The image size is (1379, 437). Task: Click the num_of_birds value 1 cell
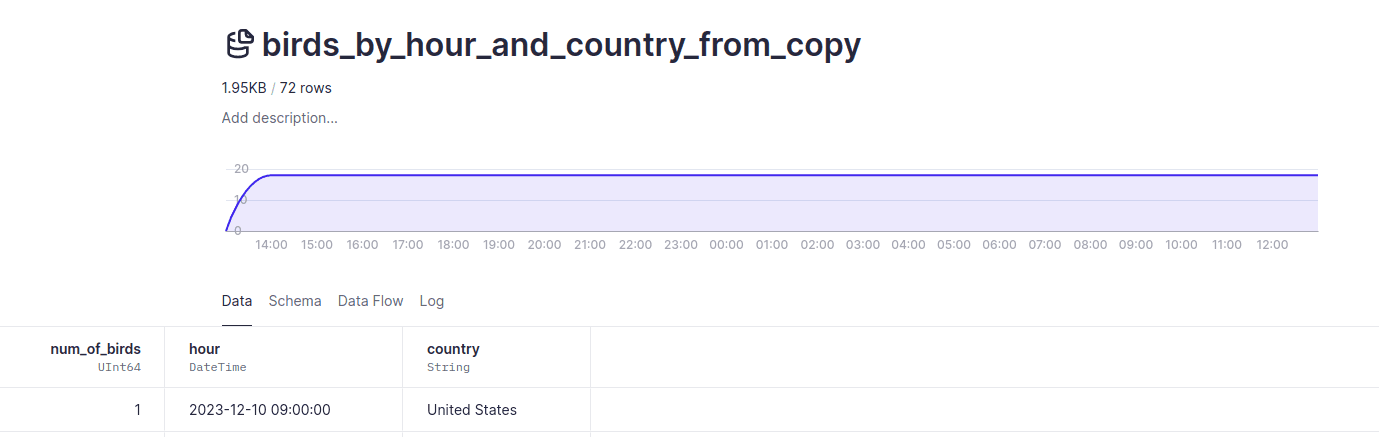(82, 410)
